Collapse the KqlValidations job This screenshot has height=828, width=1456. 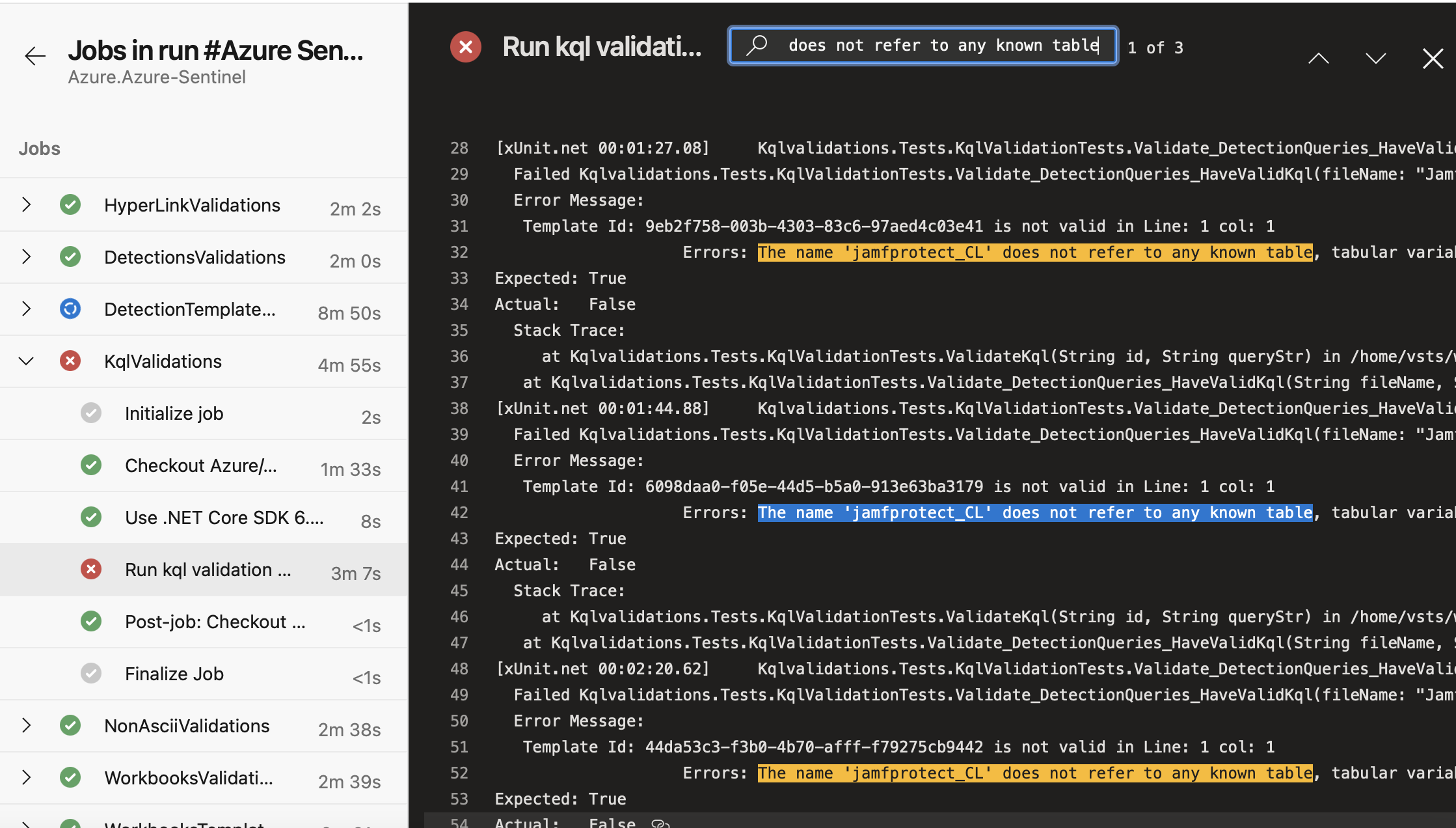point(26,361)
